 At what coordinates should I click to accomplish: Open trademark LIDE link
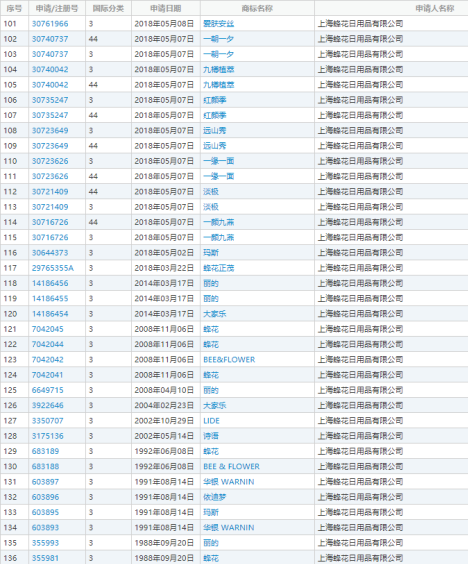(211, 421)
